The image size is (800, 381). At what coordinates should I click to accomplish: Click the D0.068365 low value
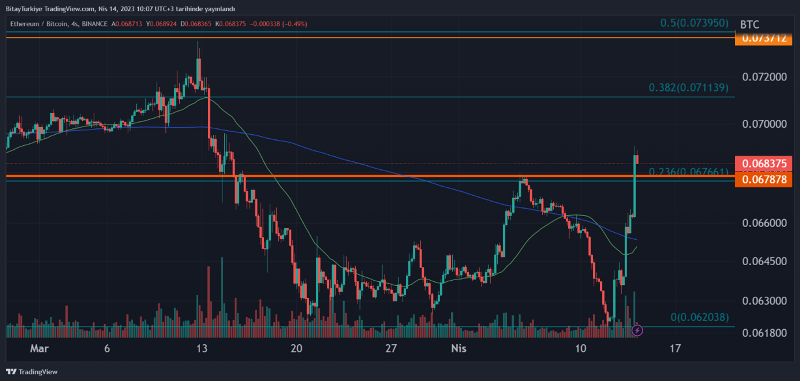197,23
